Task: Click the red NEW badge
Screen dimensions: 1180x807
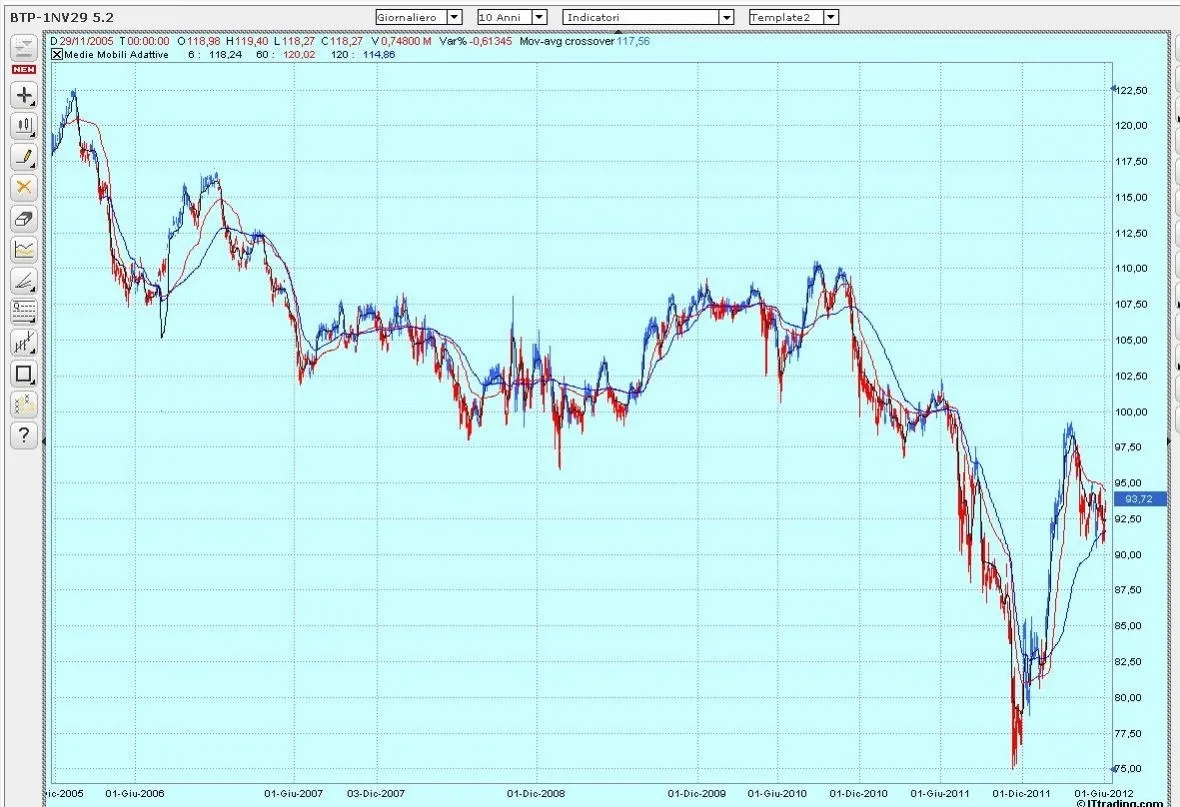Action: [x=23, y=69]
